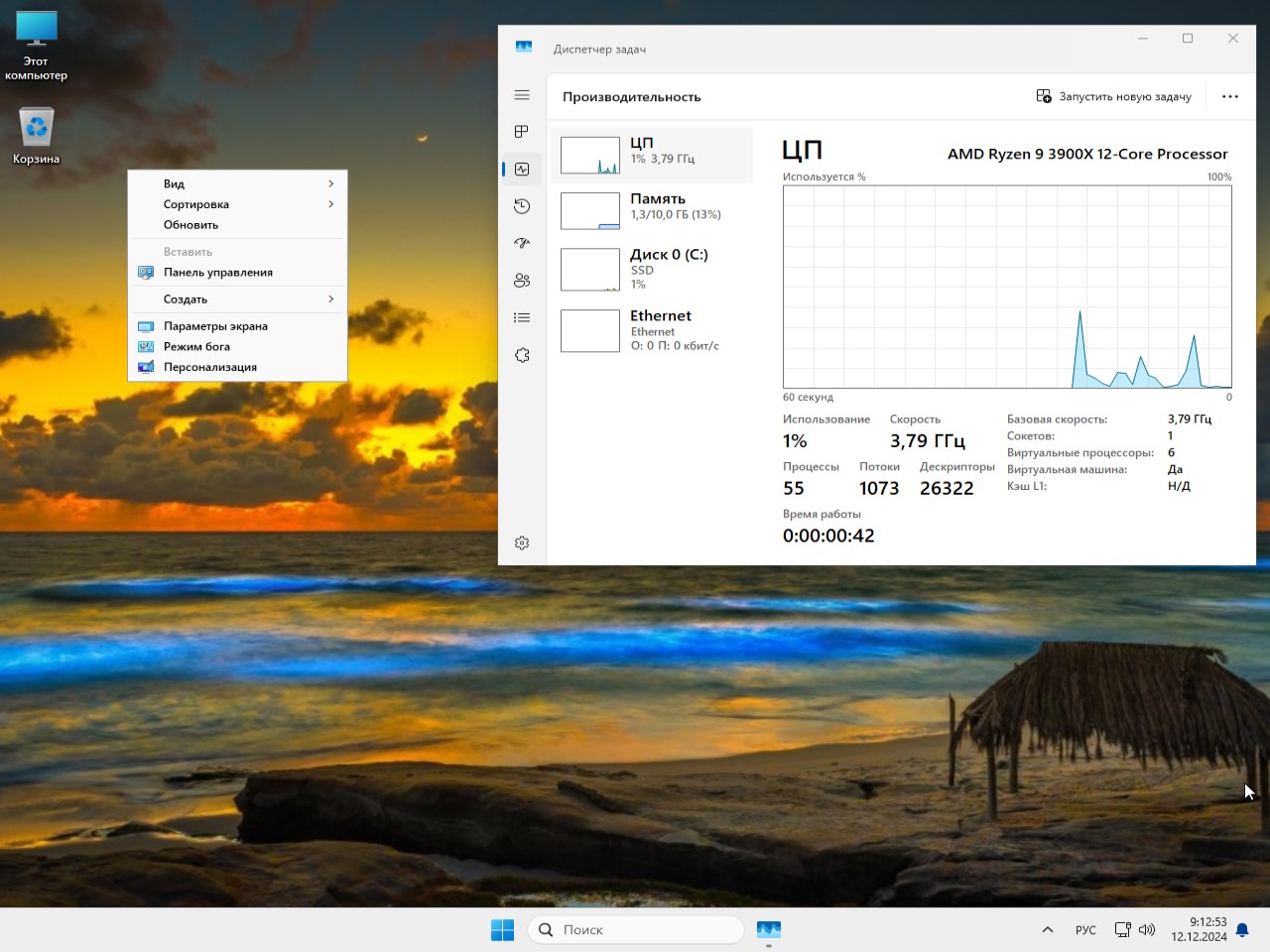
Task: Open the Processes page in Task Manager
Action: tap(522, 131)
